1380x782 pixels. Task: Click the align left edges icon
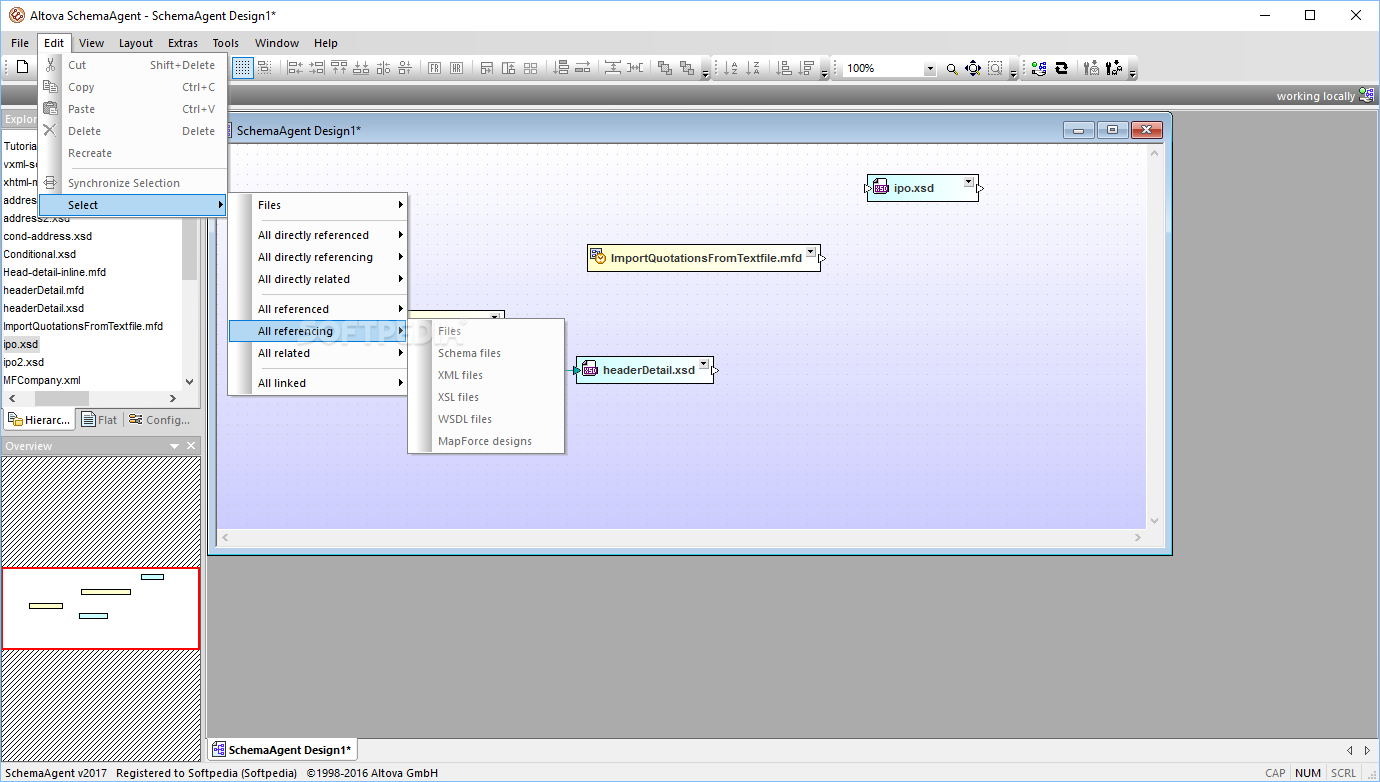pyautogui.click(x=295, y=68)
